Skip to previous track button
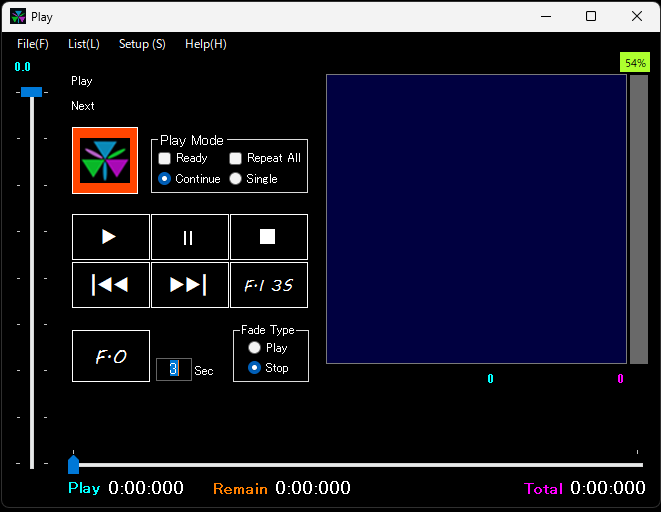 point(110,285)
